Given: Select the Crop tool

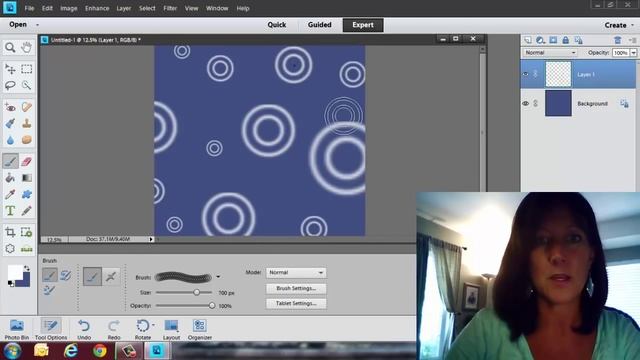Looking at the screenshot, I should tap(10, 232).
